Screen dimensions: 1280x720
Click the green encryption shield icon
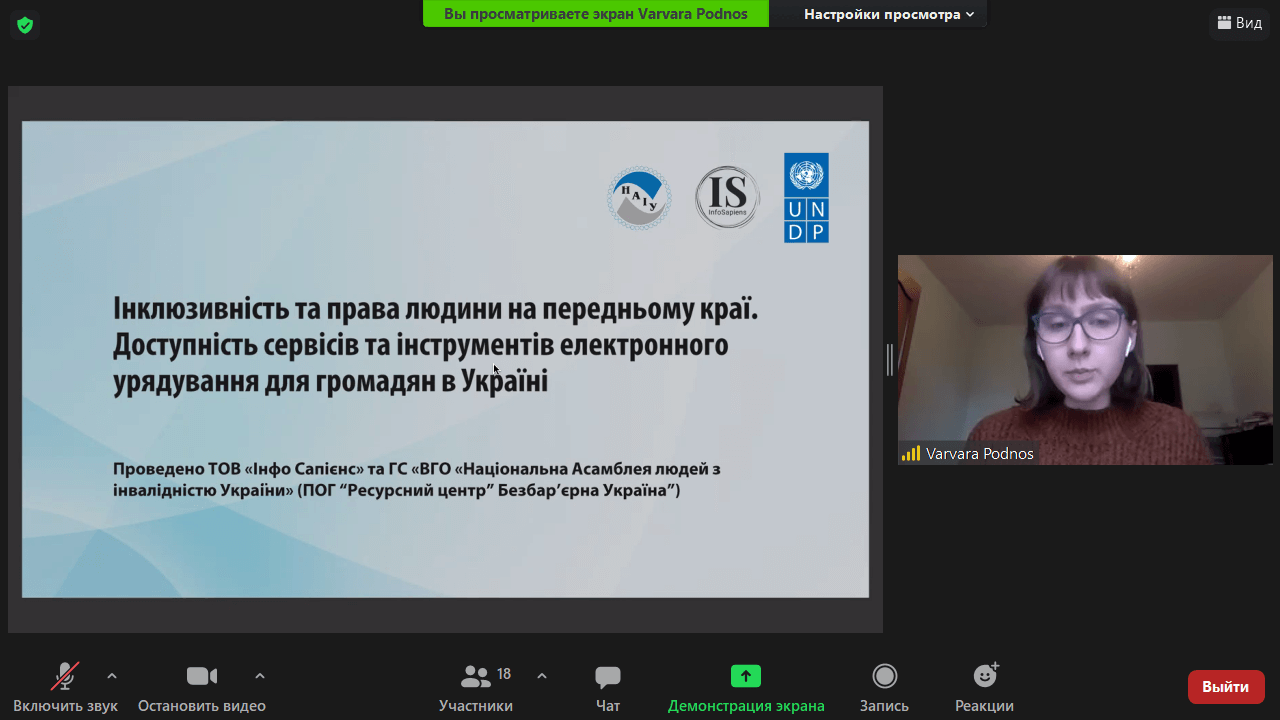click(25, 25)
